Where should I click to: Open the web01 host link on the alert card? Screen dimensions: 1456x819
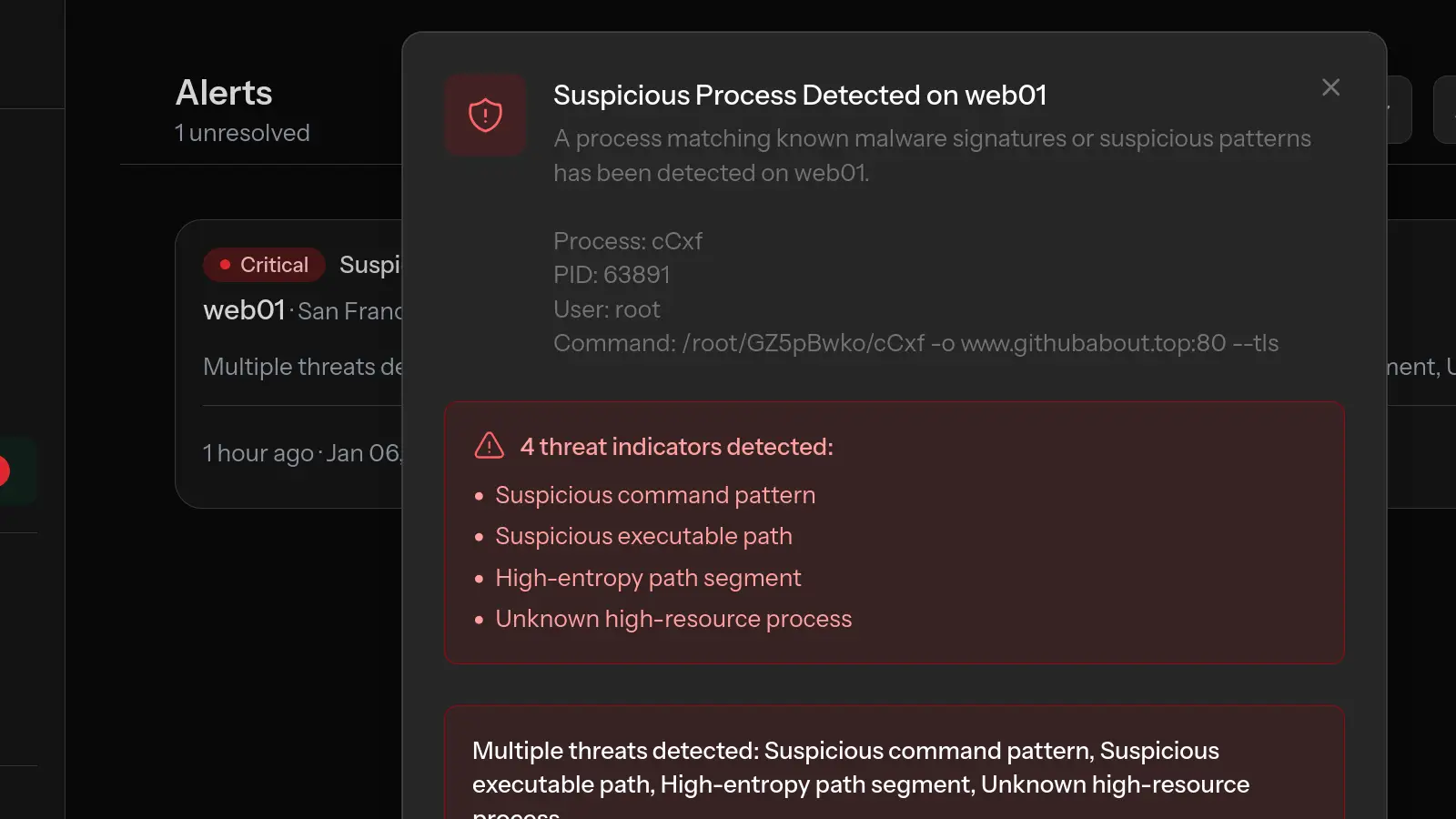[x=244, y=310]
